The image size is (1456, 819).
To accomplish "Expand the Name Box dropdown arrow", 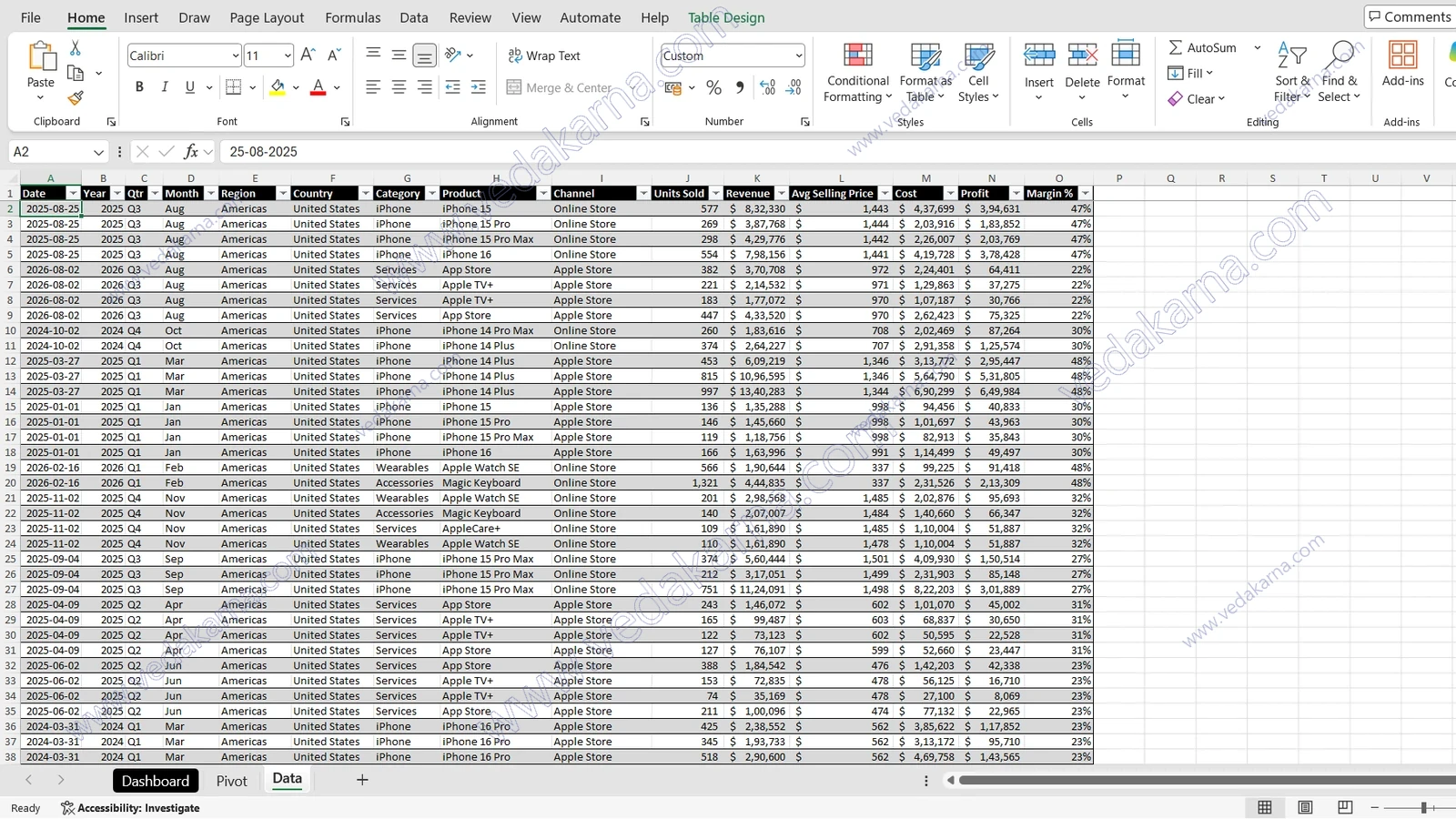I will [98, 152].
